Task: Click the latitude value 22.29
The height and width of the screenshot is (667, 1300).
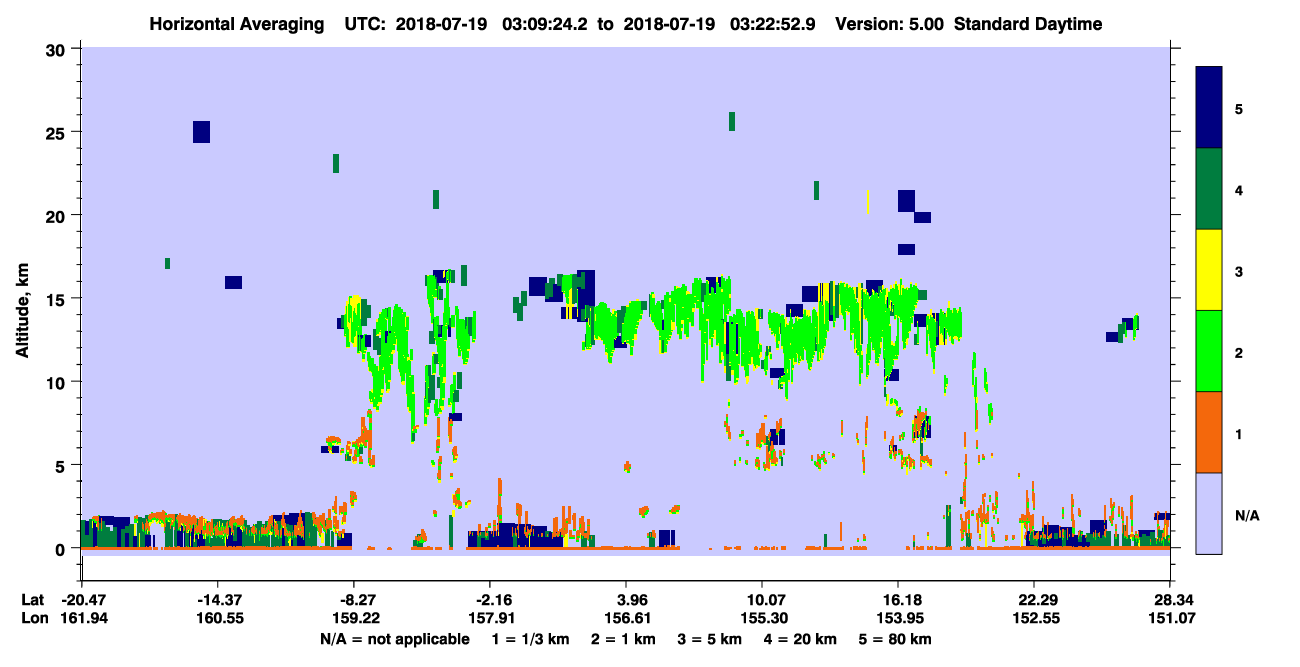Action: click(1033, 600)
